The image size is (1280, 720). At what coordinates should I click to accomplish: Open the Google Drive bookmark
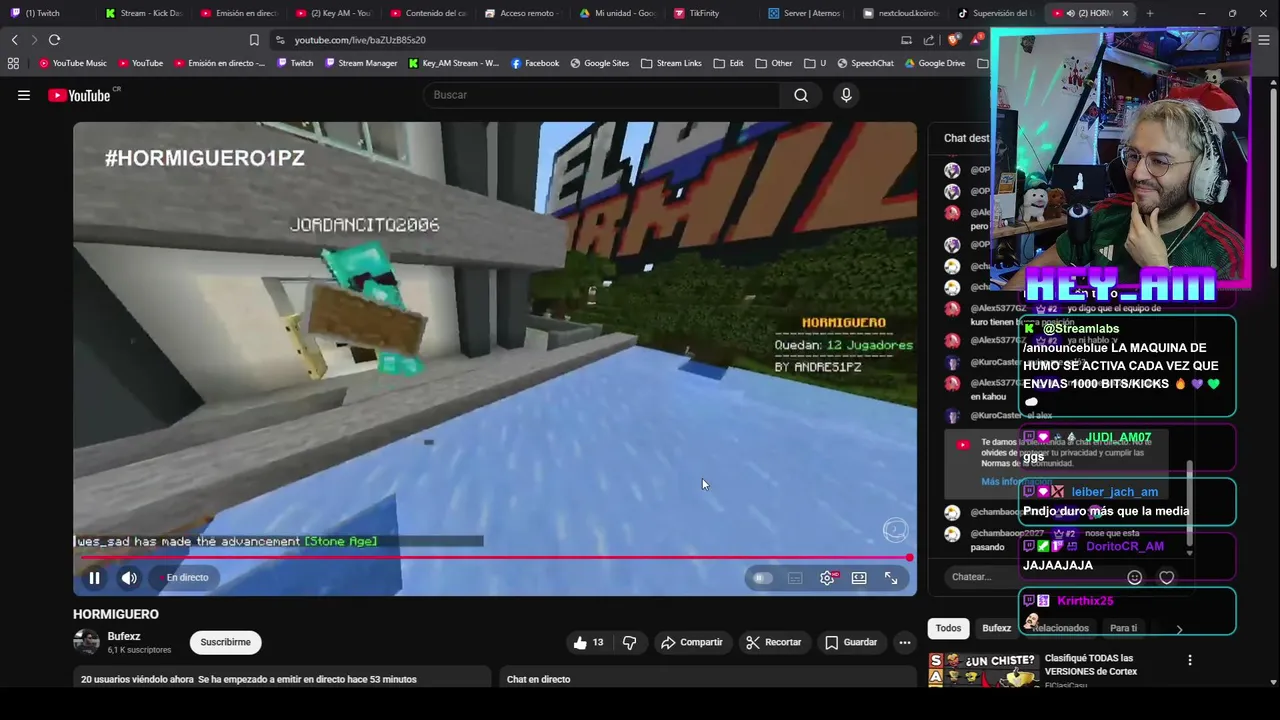point(935,63)
